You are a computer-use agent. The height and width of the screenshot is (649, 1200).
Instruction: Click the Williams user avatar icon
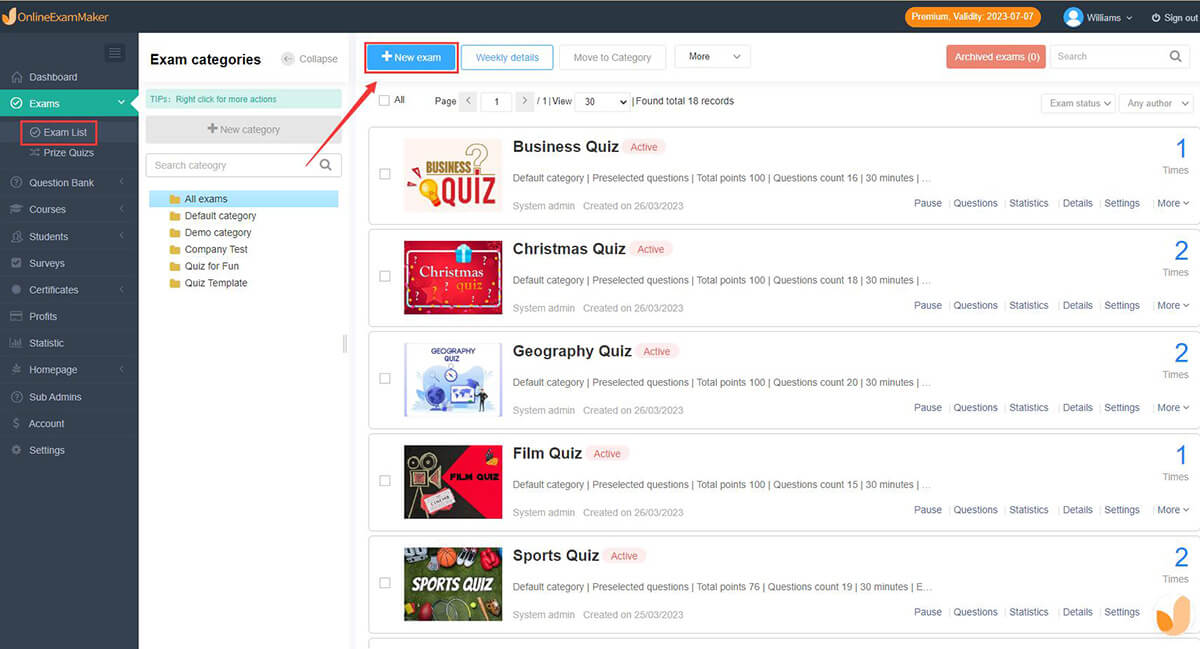1073,17
